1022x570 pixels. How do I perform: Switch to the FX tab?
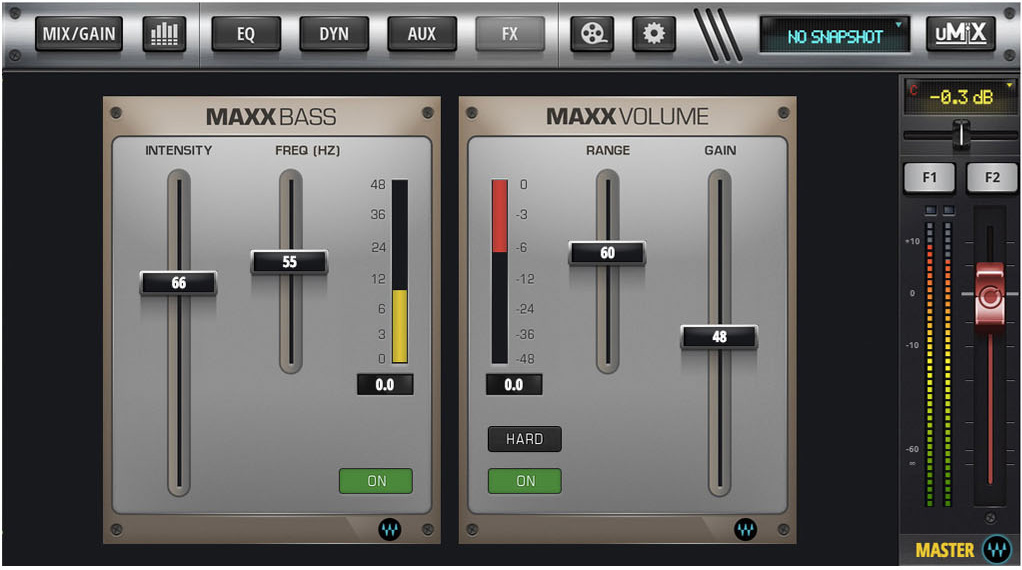510,33
